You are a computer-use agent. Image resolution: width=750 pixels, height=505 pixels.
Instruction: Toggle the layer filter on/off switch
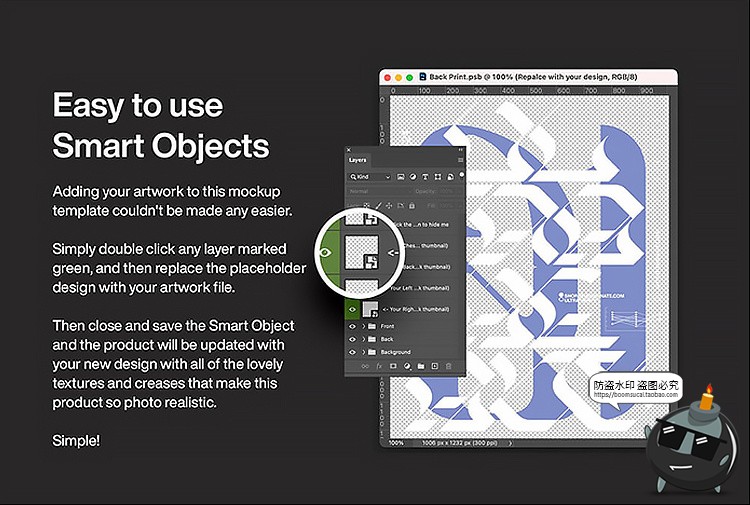(460, 177)
